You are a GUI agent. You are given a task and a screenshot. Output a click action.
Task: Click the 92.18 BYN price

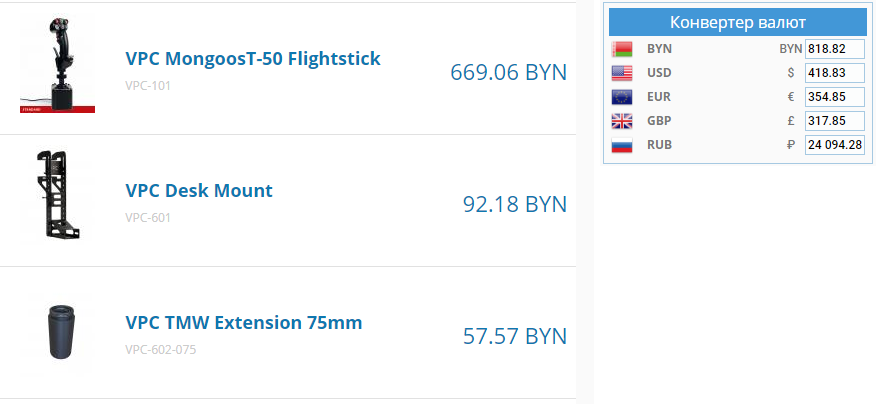coord(514,204)
